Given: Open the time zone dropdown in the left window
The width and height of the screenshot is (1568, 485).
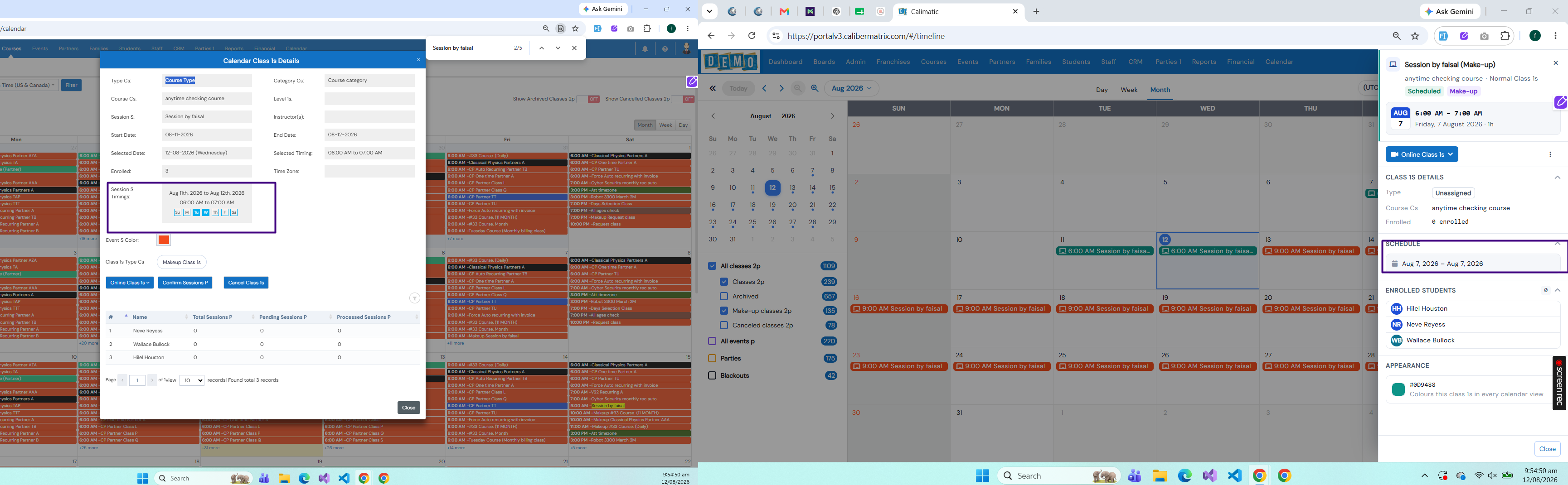Looking at the screenshot, I should pos(29,85).
